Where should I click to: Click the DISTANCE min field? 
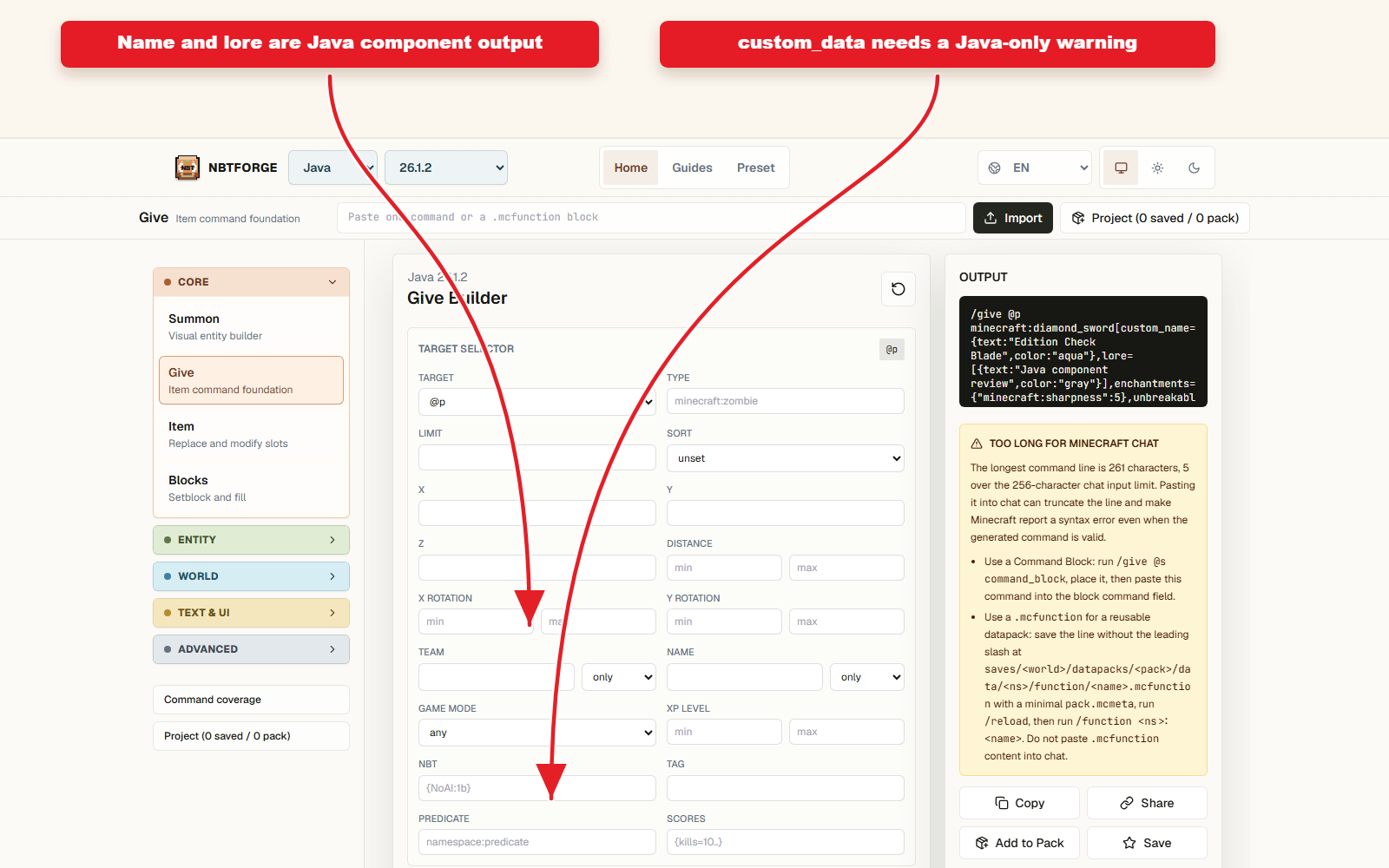click(724, 568)
